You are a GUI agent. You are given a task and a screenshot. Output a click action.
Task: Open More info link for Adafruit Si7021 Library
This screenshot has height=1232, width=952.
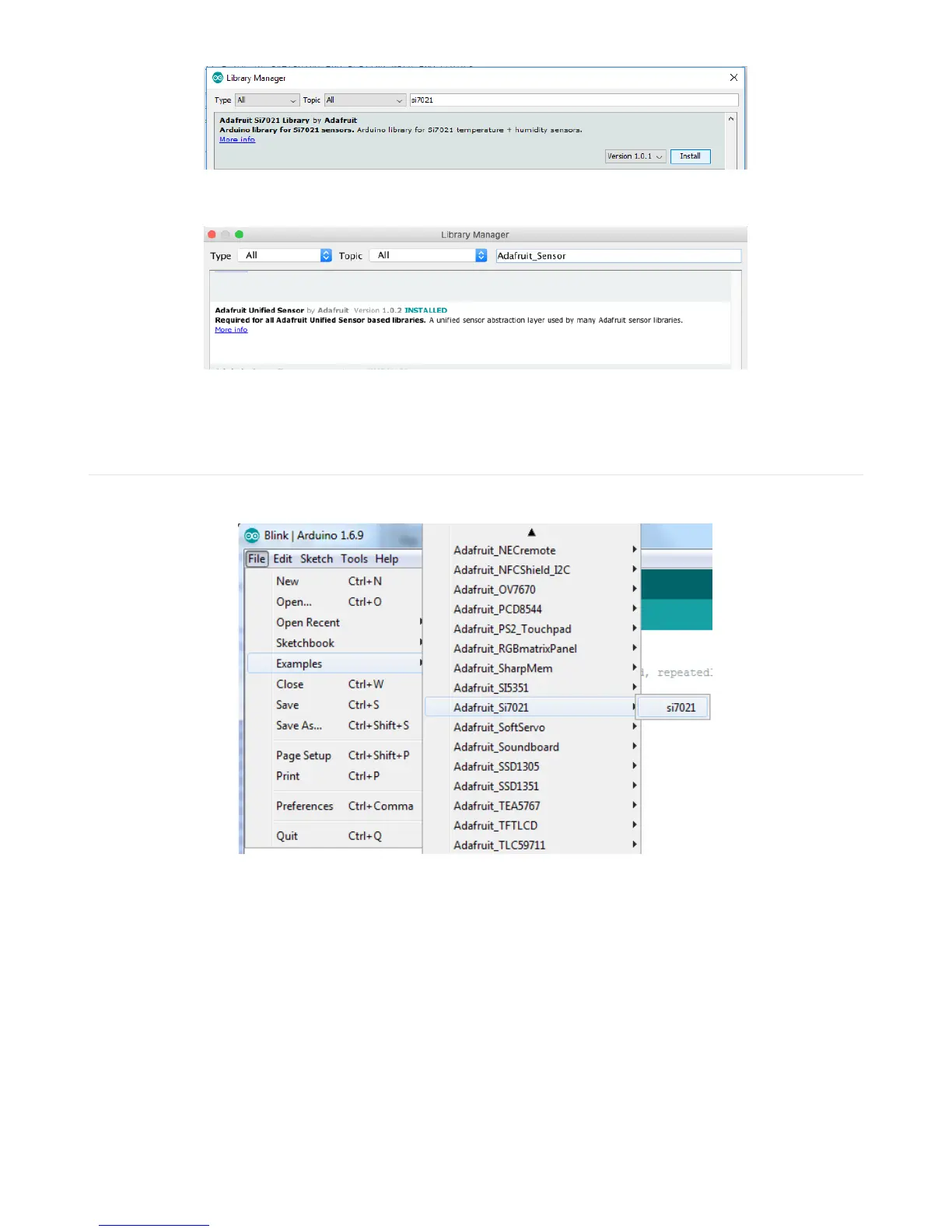click(237, 139)
